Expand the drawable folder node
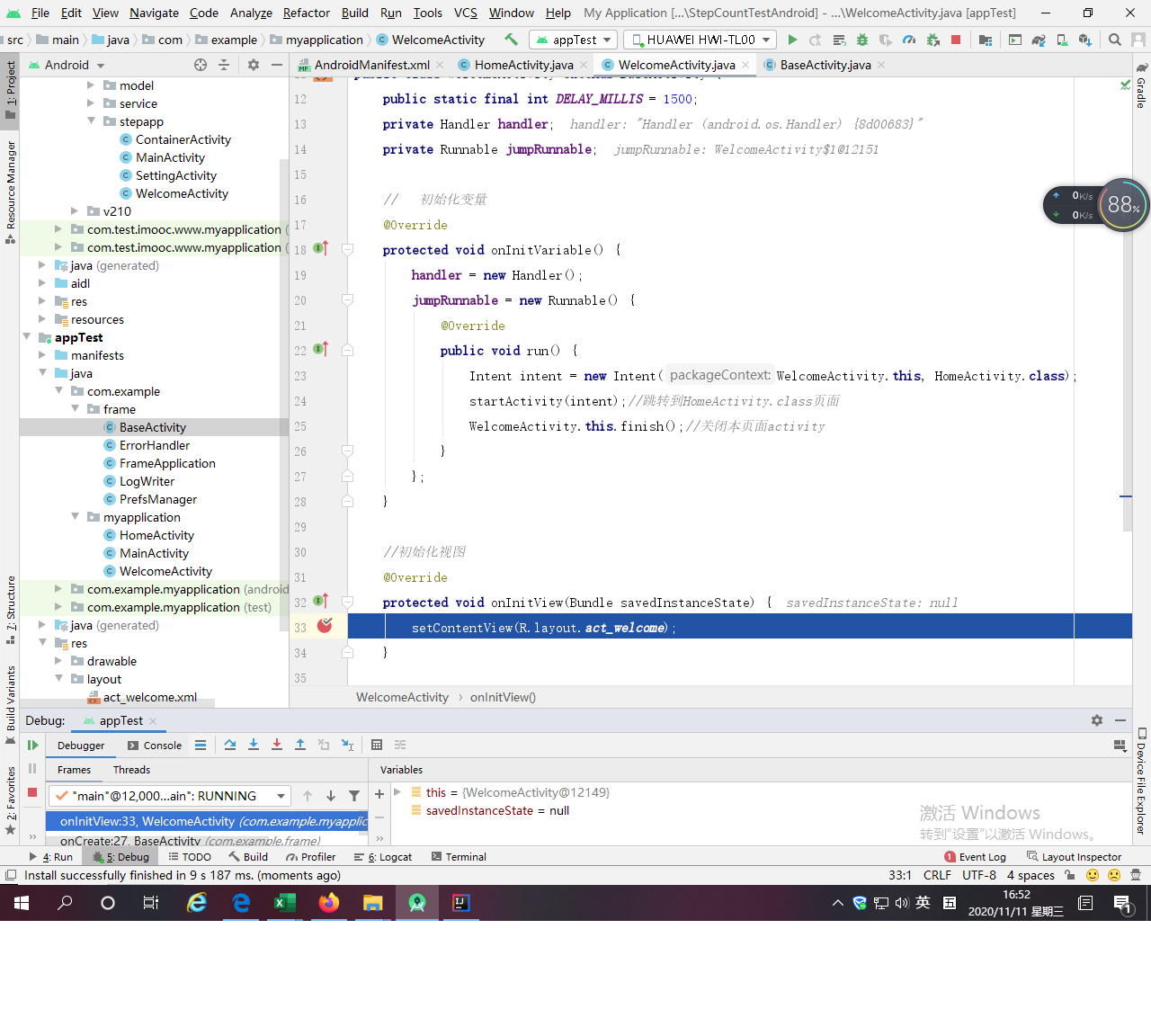1151x1036 pixels. point(58,661)
